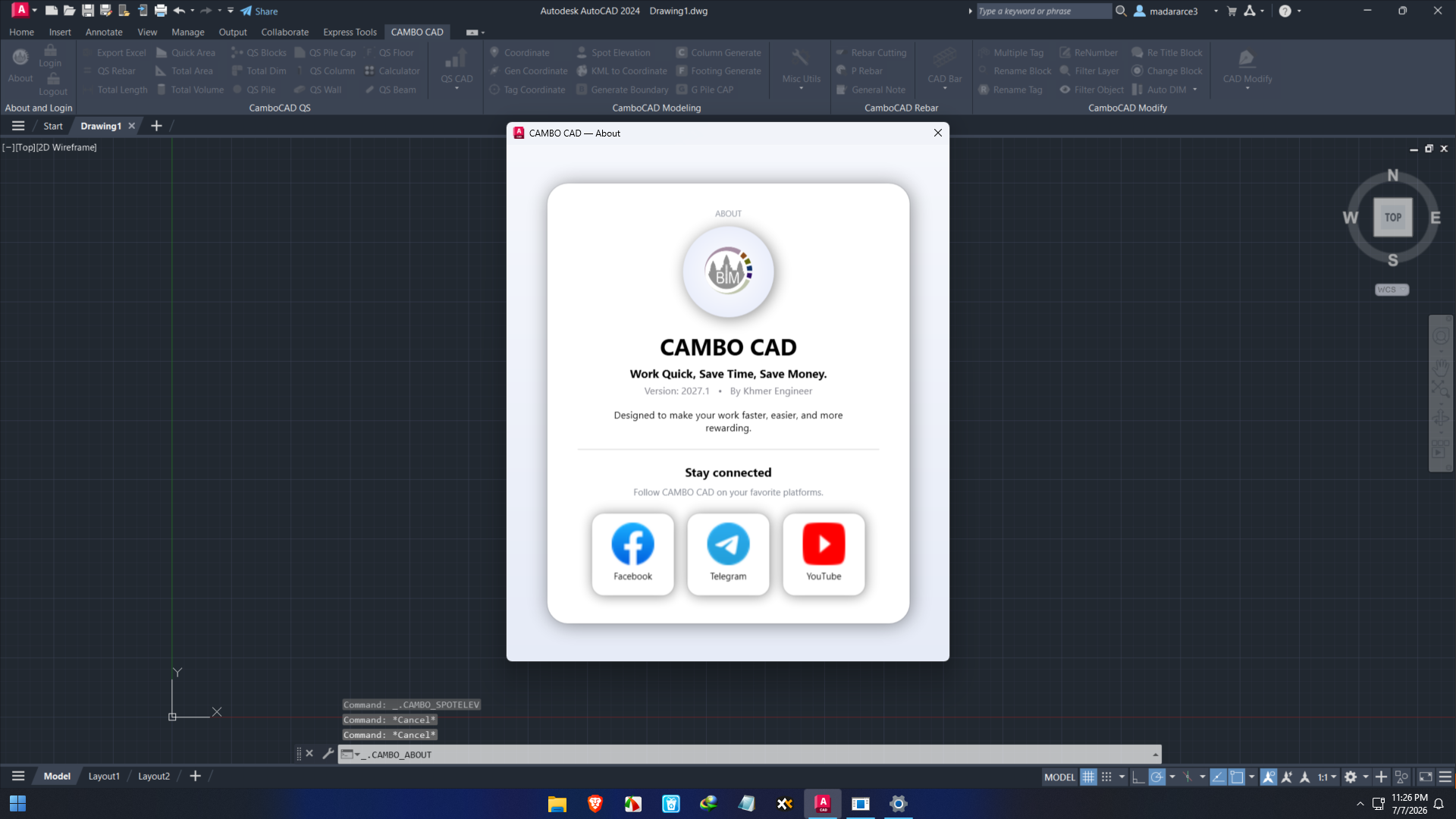Toggle polar tracking in status bar
Image resolution: width=1456 pixels, height=819 pixels.
[1156, 777]
